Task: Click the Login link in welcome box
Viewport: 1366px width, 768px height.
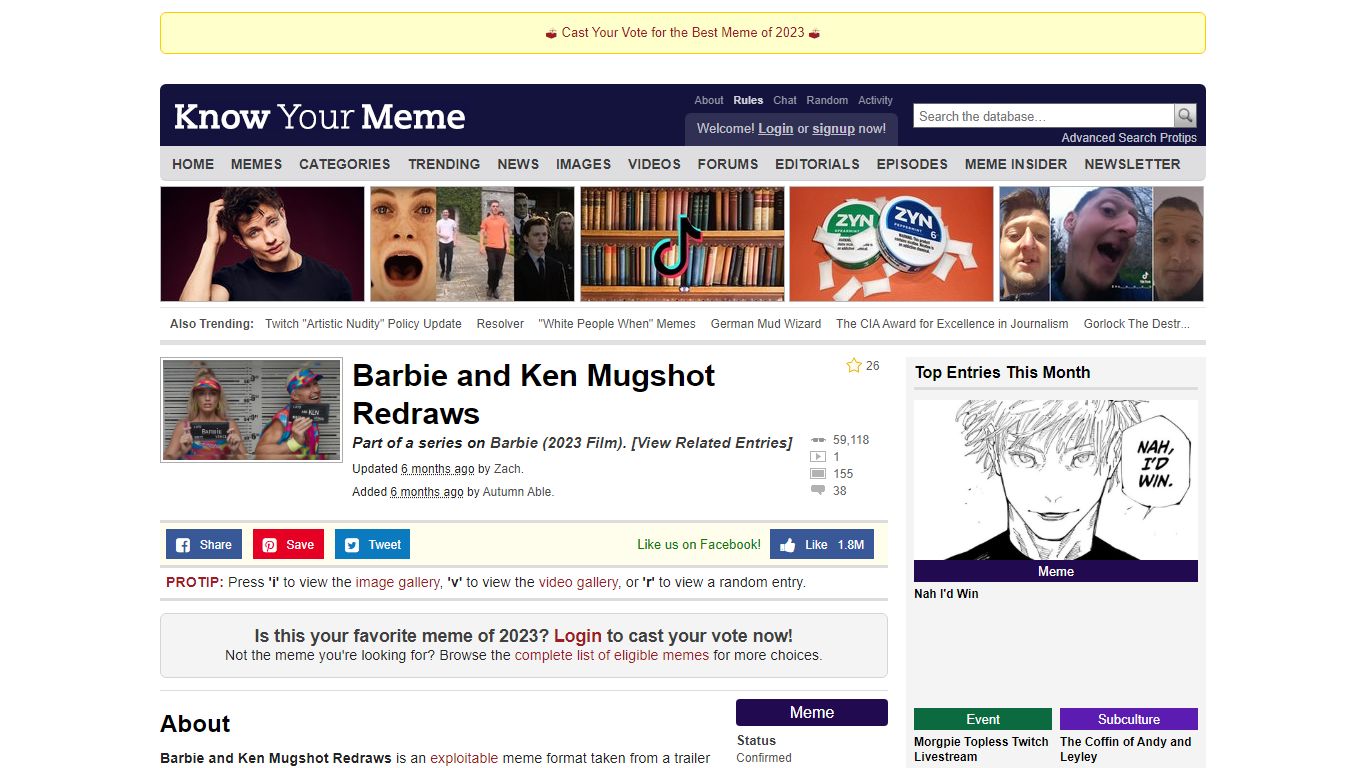Action: coord(775,129)
